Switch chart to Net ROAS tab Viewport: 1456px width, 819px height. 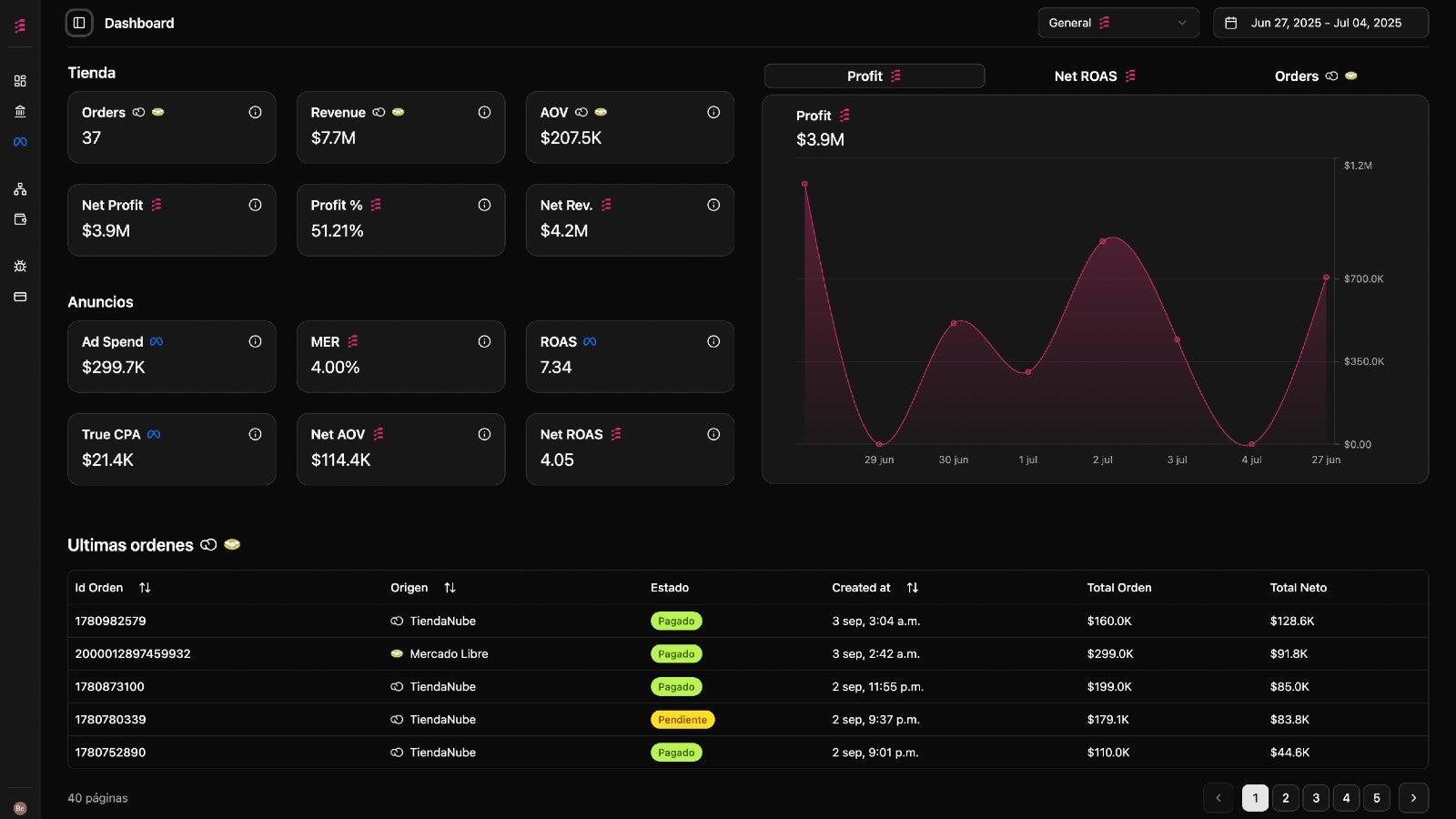(x=1095, y=76)
